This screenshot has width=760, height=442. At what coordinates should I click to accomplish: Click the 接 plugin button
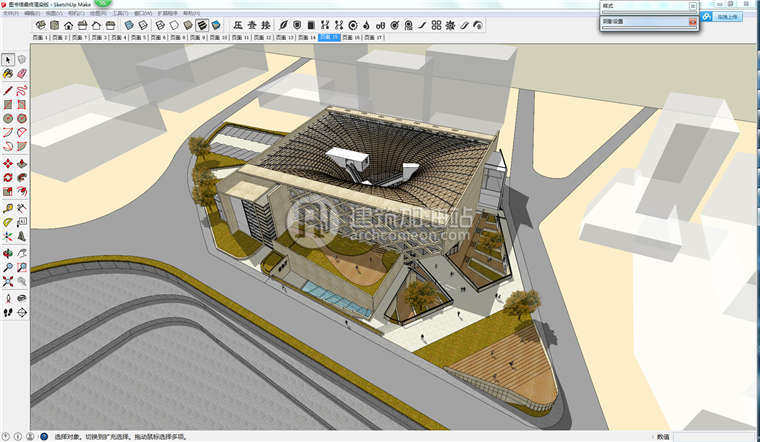pyautogui.click(x=266, y=25)
